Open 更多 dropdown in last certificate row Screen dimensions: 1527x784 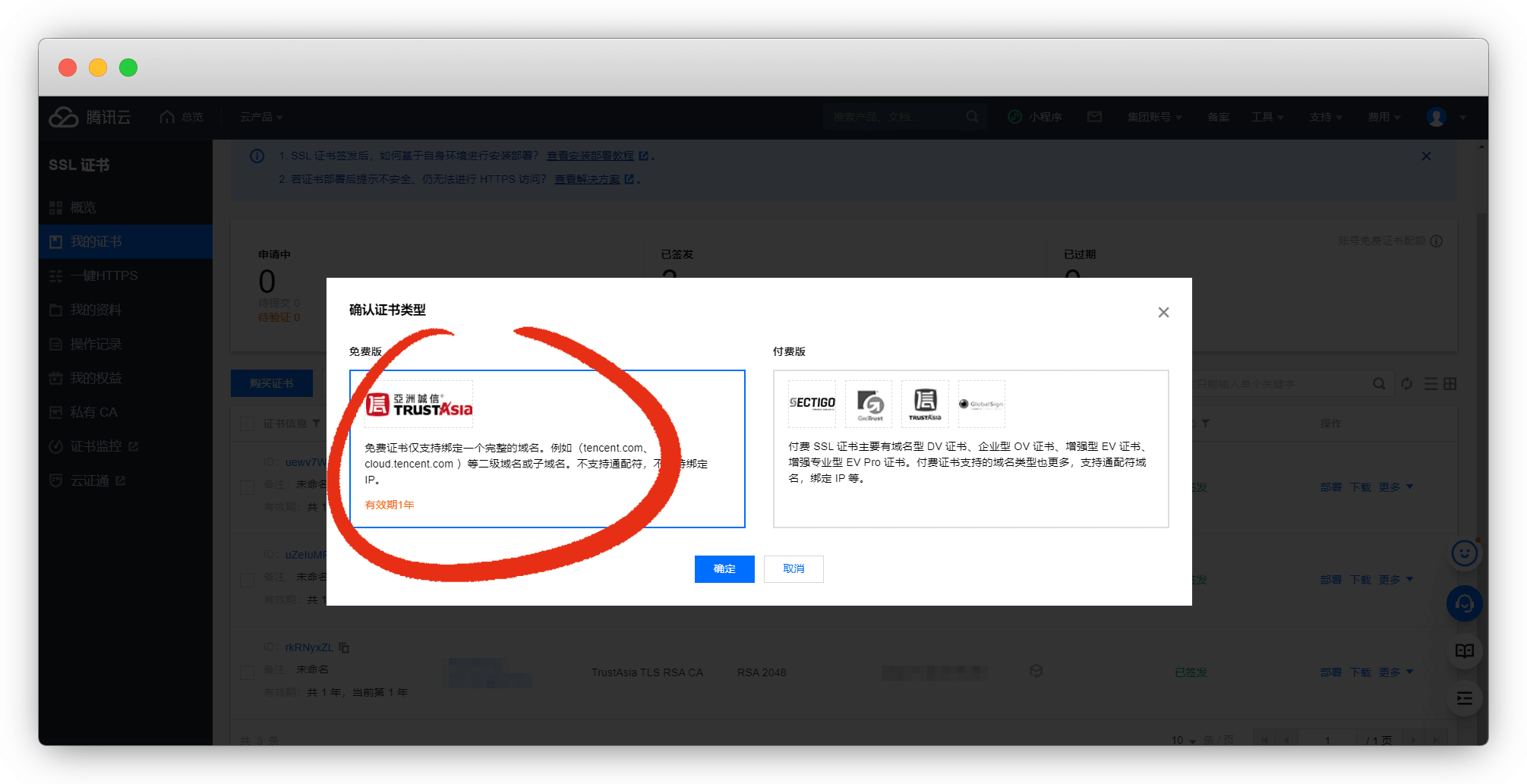coord(1396,672)
